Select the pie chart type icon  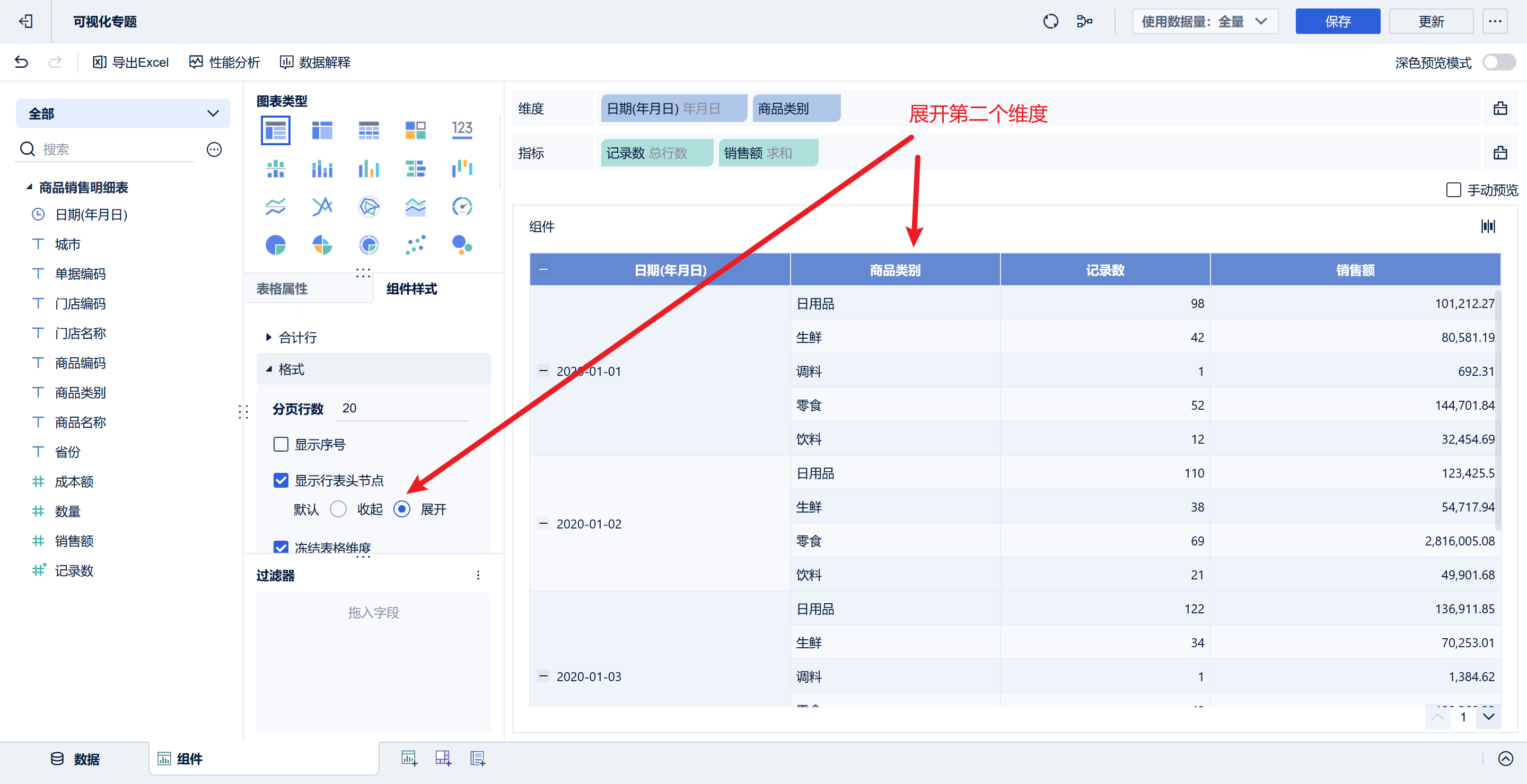coord(276,245)
